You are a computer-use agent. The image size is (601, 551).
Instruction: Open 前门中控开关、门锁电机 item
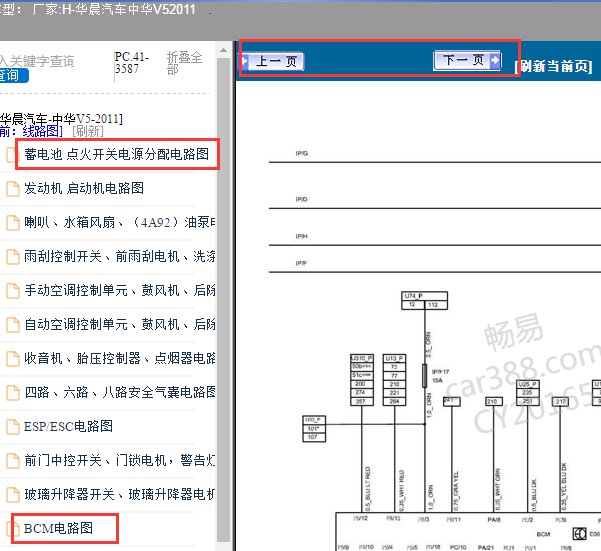(120, 461)
